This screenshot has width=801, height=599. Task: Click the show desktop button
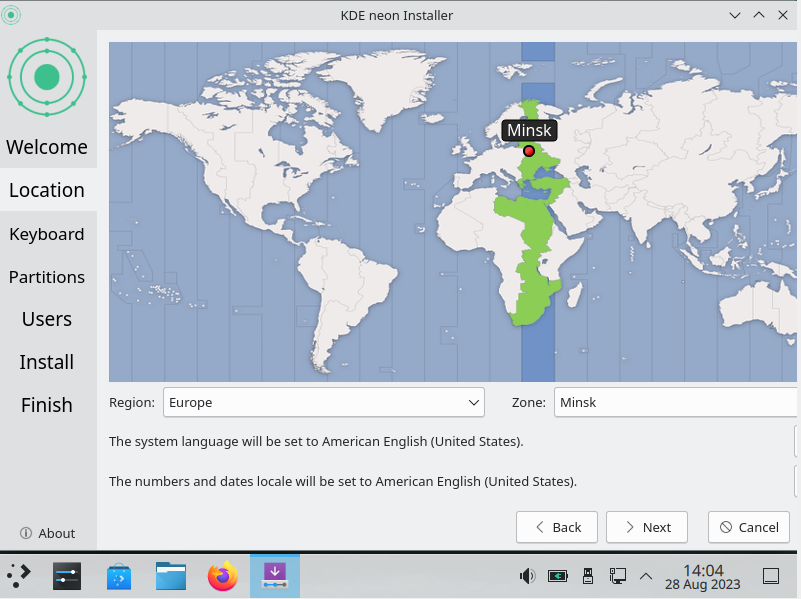click(x=771, y=577)
